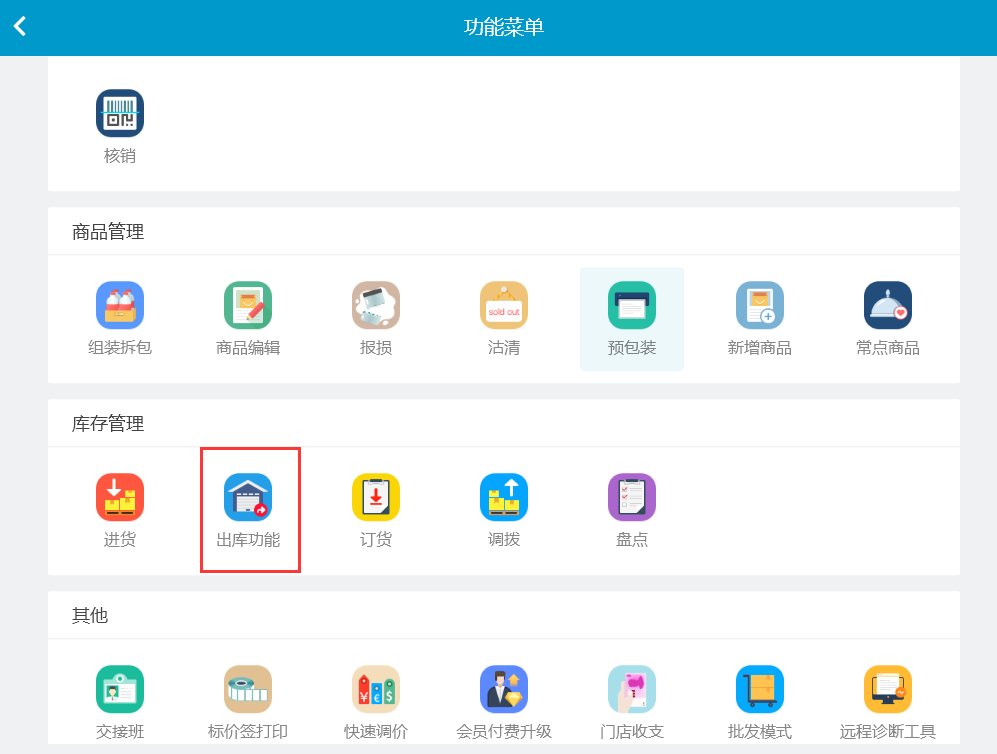Open 沽清 sold out management
This screenshot has width=997, height=754.
point(504,319)
